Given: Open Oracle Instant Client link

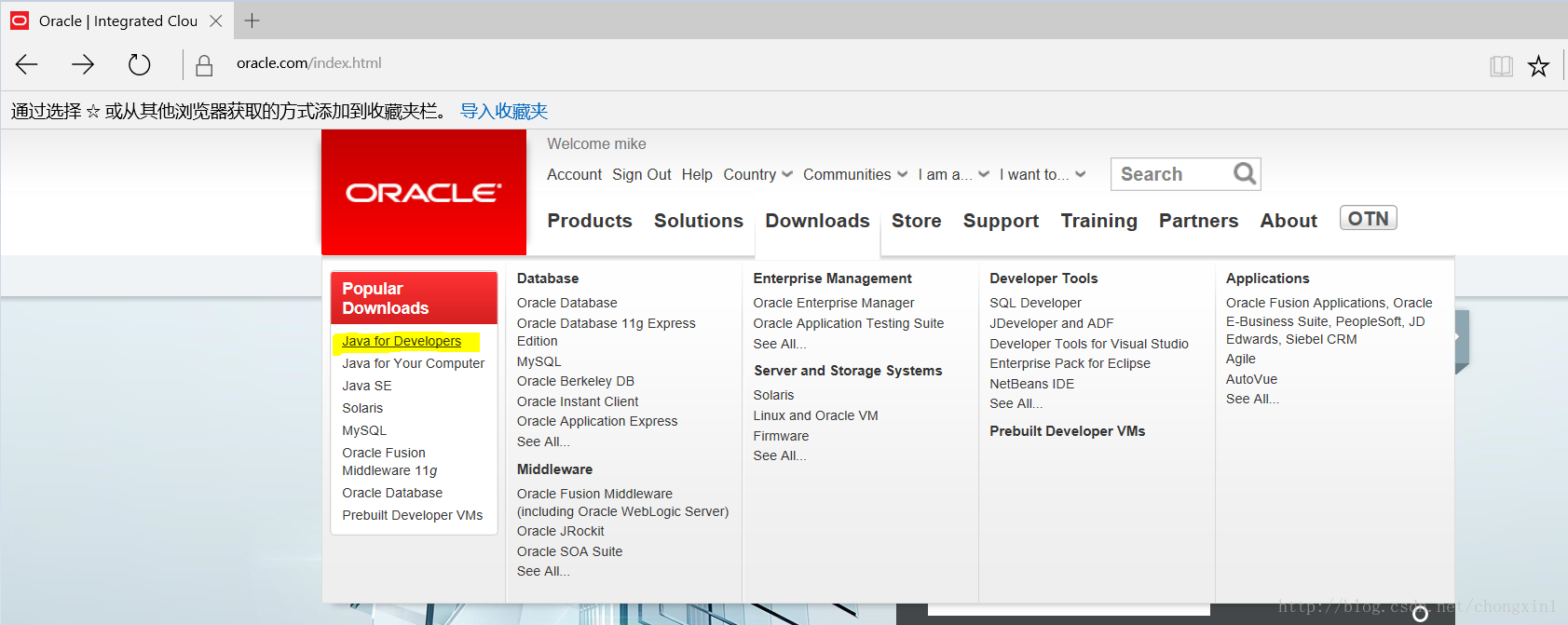Looking at the screenshot, I should (x=578, y=401).
